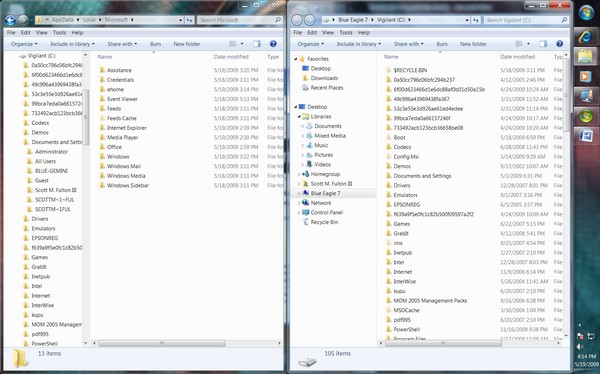Click the refresh button beside the Vigilant (C:) address bar

pyautogui.click(x=476, y=20)
